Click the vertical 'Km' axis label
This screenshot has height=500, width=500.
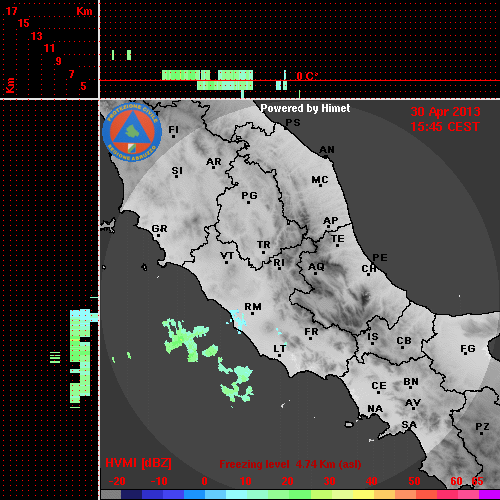10,86
